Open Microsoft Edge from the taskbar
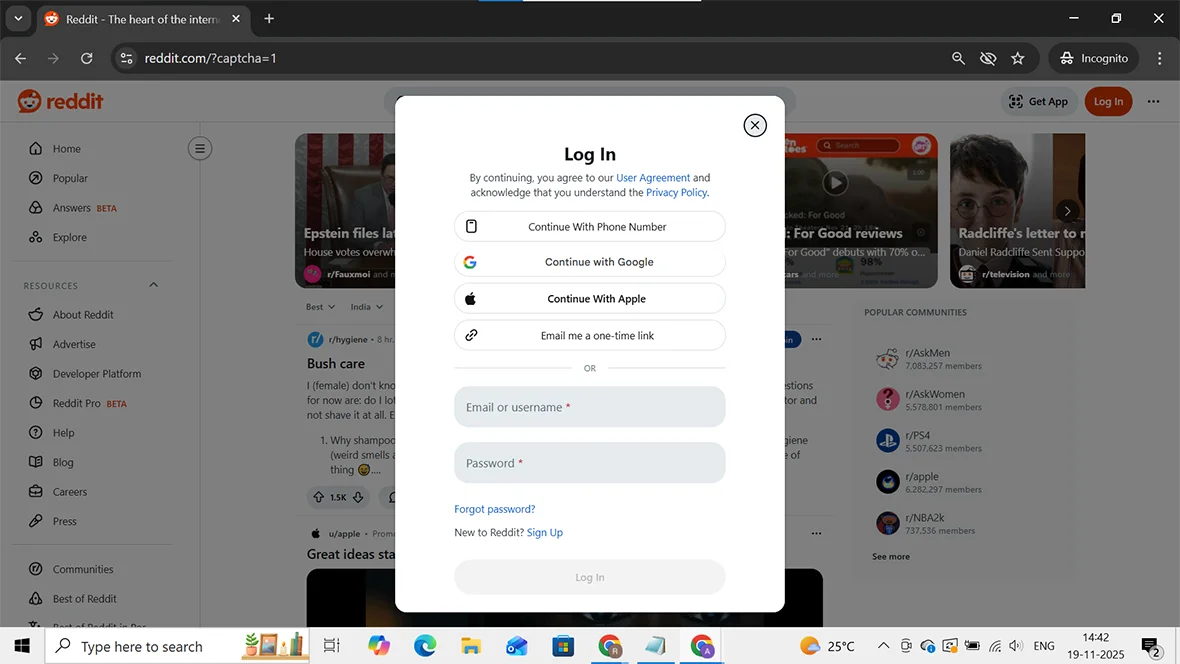 pyautogui.click(x=425, y=646)
